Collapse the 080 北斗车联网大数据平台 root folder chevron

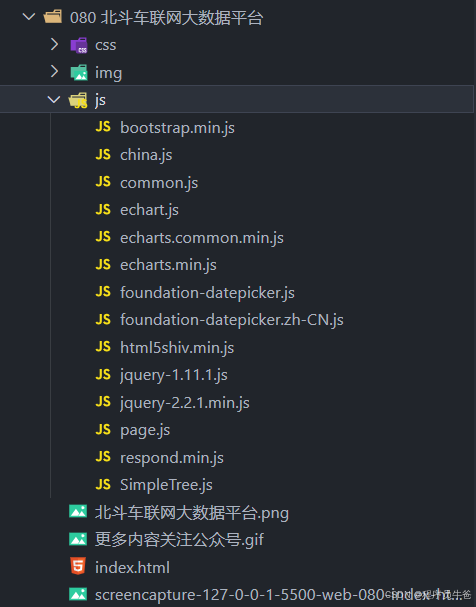[x=29, y=17]
